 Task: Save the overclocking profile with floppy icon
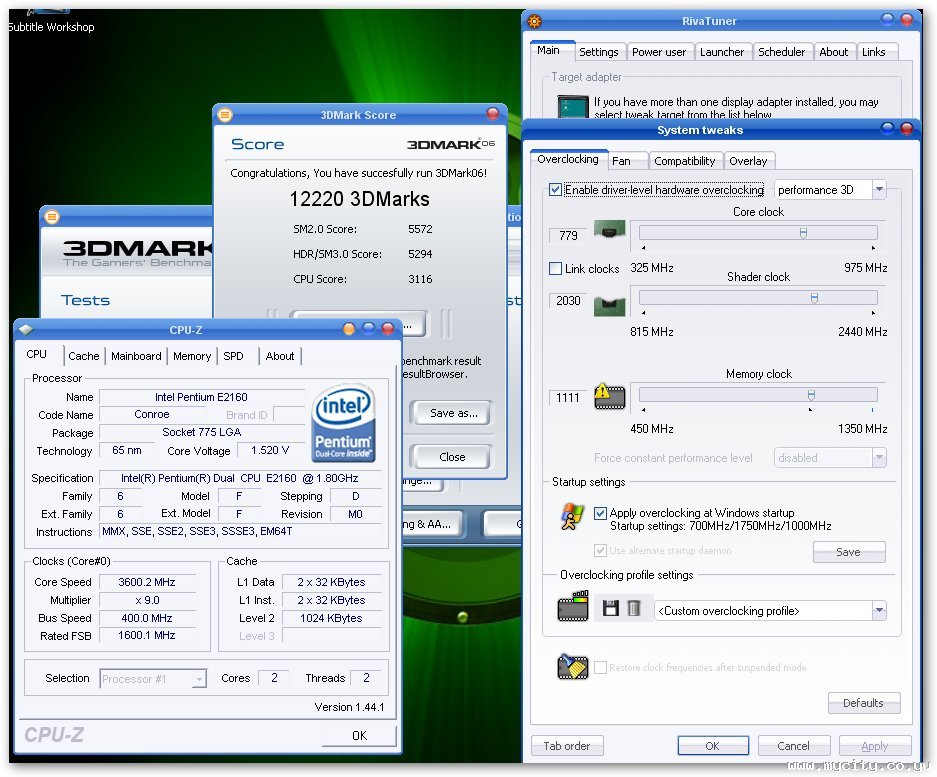tap(610, 608)
